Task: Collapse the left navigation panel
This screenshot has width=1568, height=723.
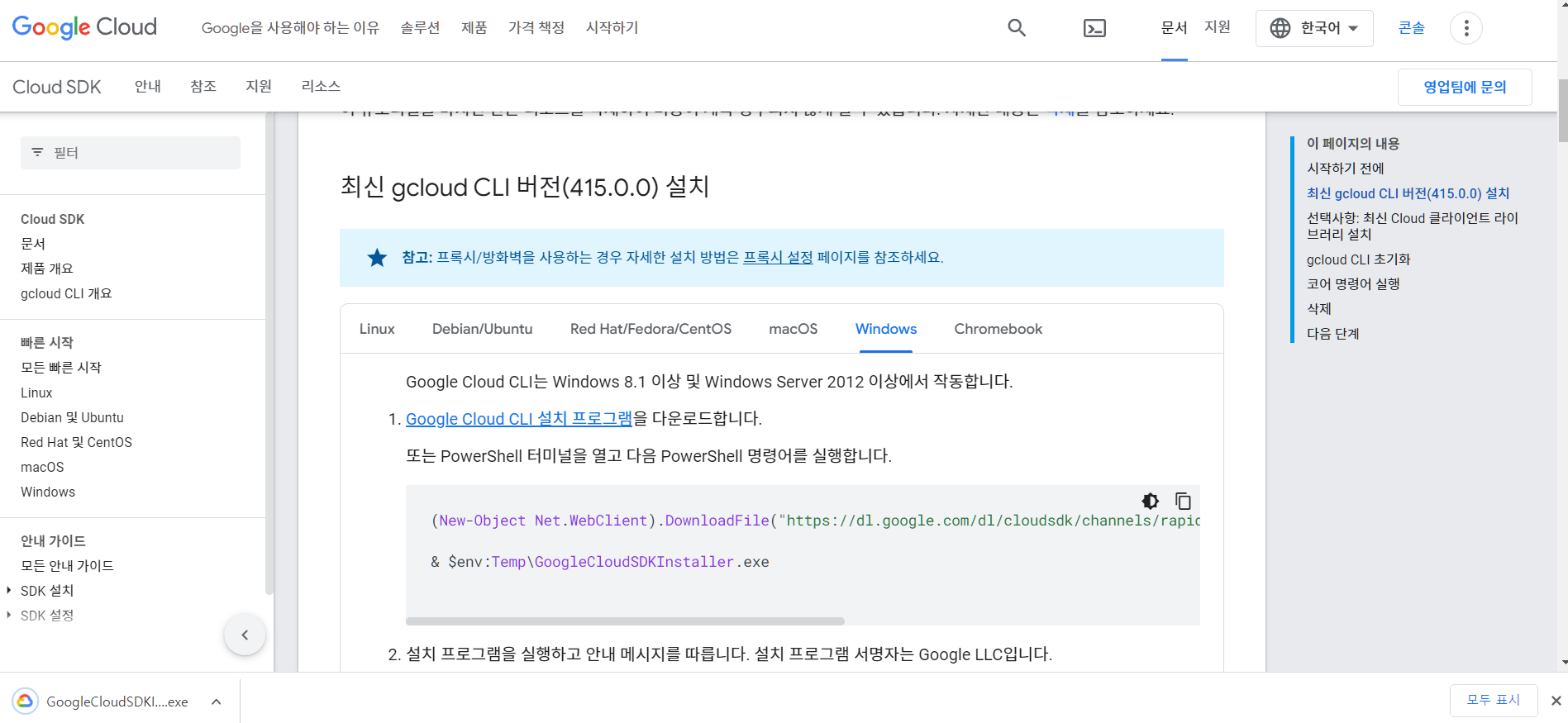Action: point(245,635)
